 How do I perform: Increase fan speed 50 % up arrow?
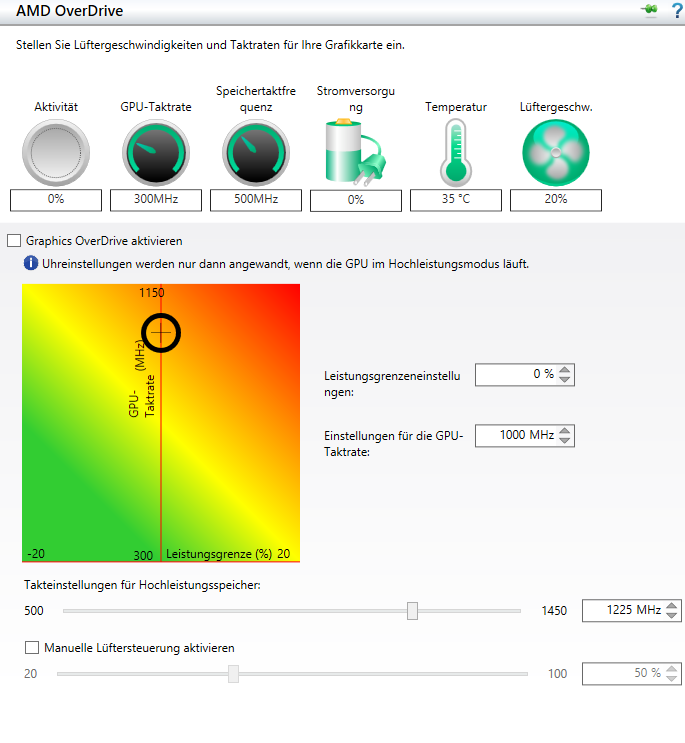click(x=672, y=669)
